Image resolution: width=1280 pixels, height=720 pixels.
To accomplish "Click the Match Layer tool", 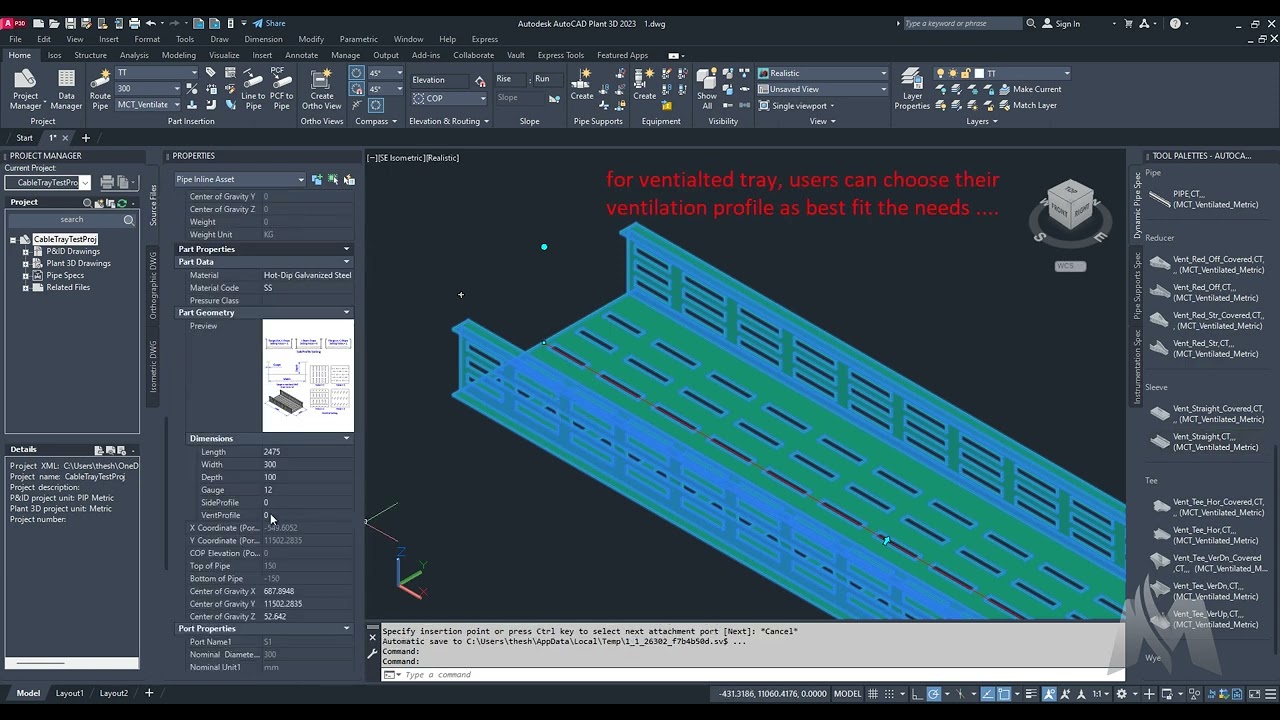I will [x=1026, y=105].
